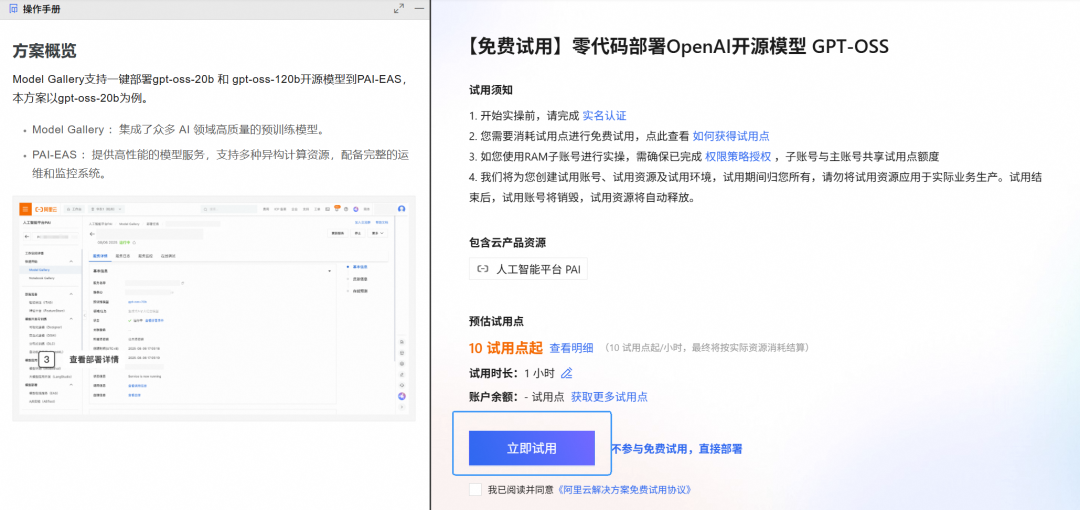Click the 人工智能平台 PAI resource tag

pos(529,269)
